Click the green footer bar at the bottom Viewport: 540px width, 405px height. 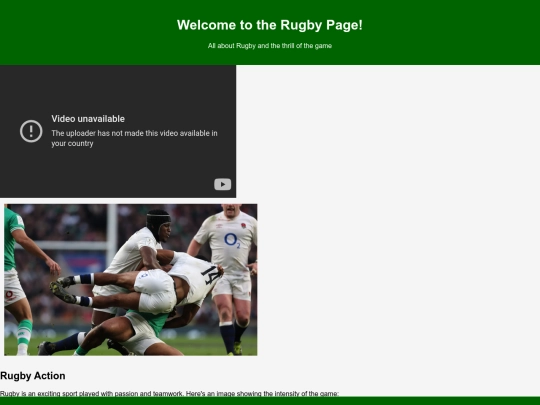270,401
